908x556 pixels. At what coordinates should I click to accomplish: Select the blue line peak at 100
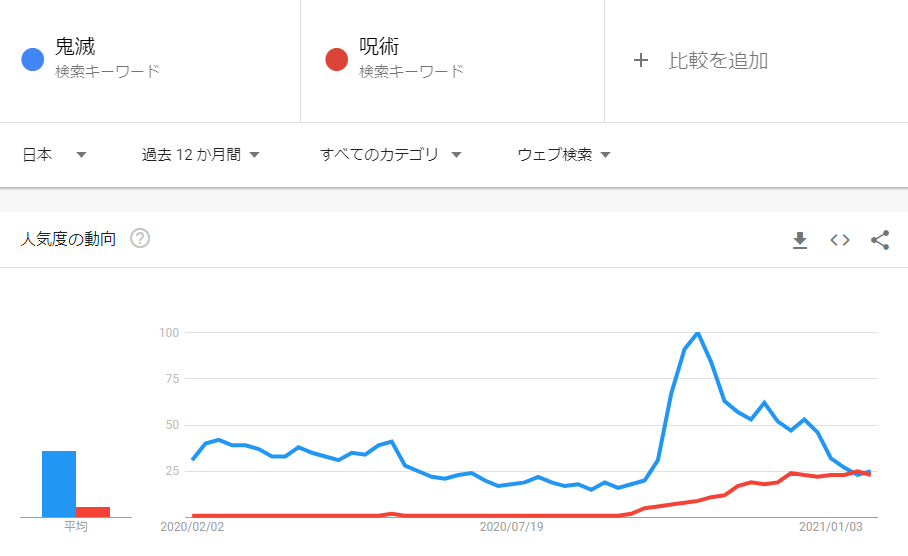(698, 333)
